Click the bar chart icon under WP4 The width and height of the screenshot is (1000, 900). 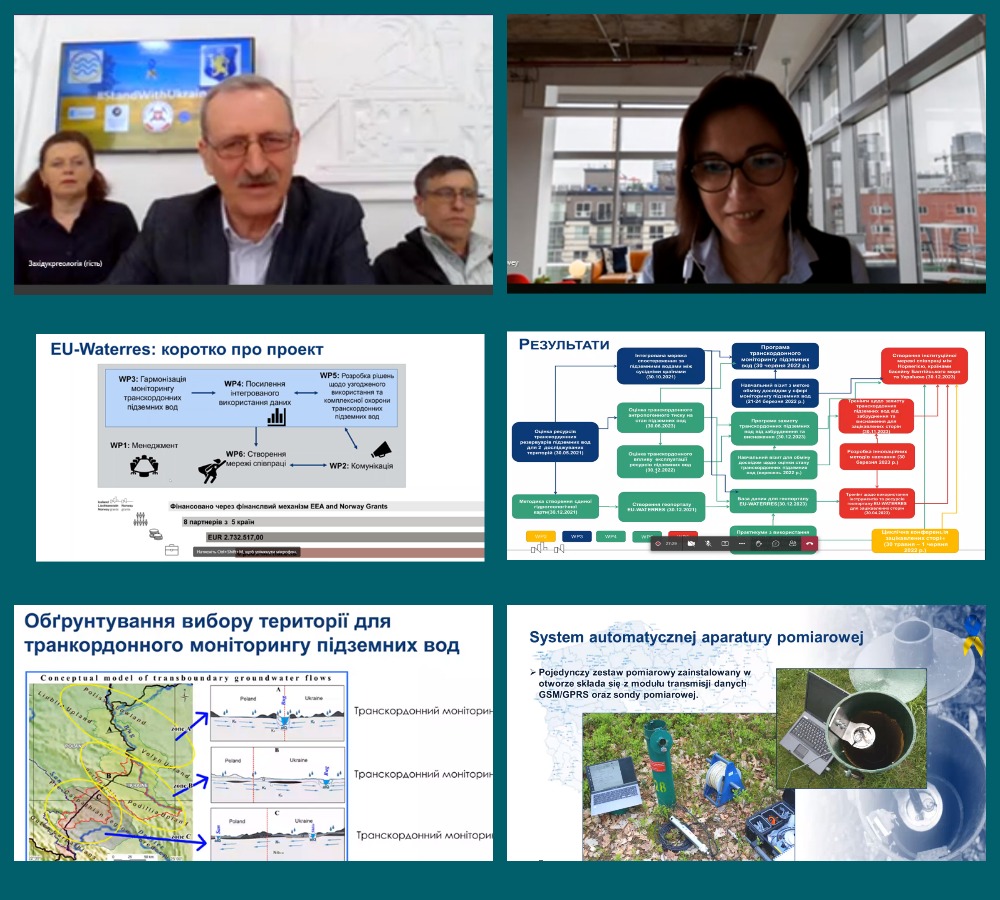(x=277, y=415)
